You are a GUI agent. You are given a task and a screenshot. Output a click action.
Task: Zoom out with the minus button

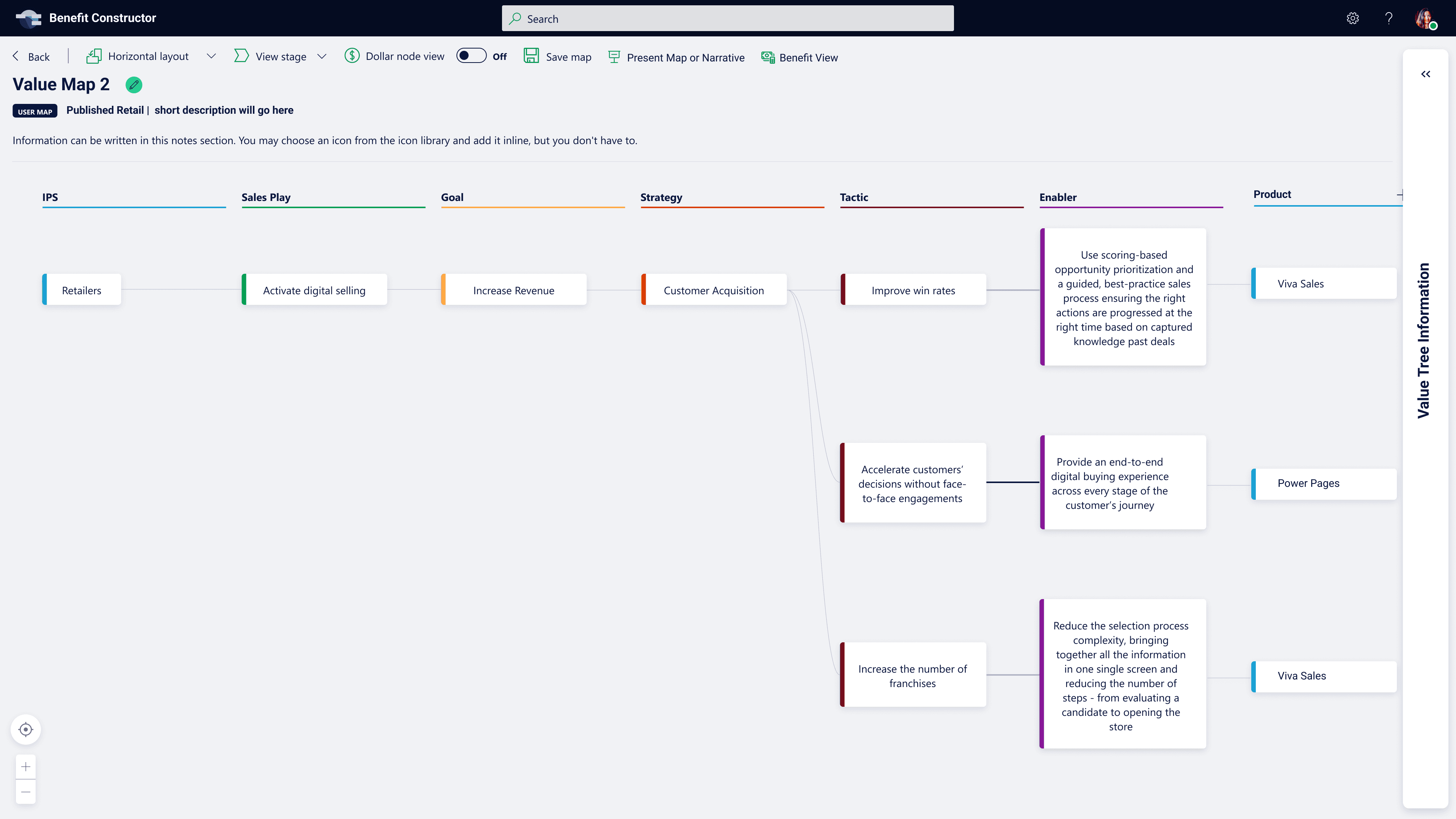click(x=25, y=792)
